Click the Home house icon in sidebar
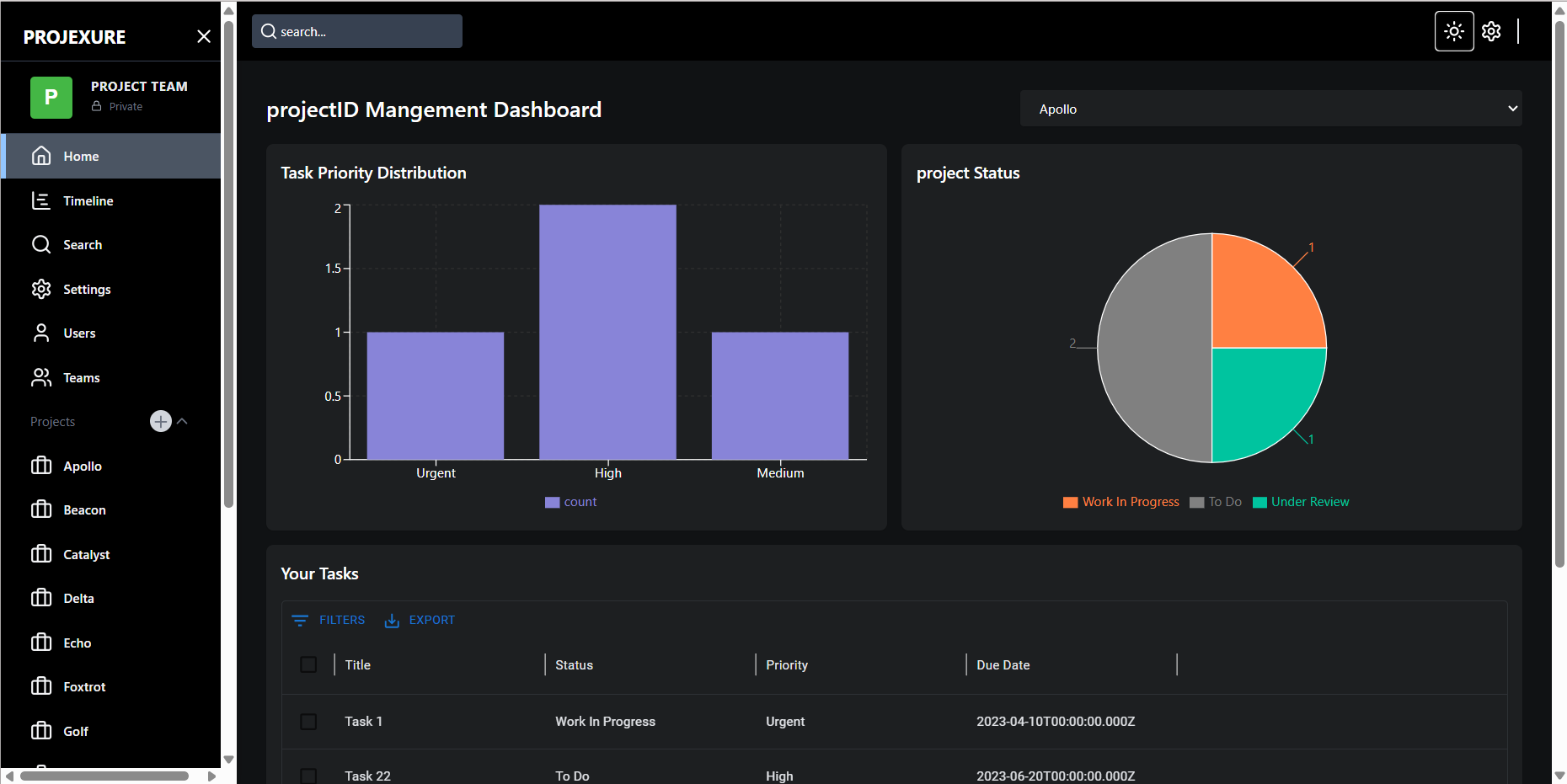 tap(41, 156)
